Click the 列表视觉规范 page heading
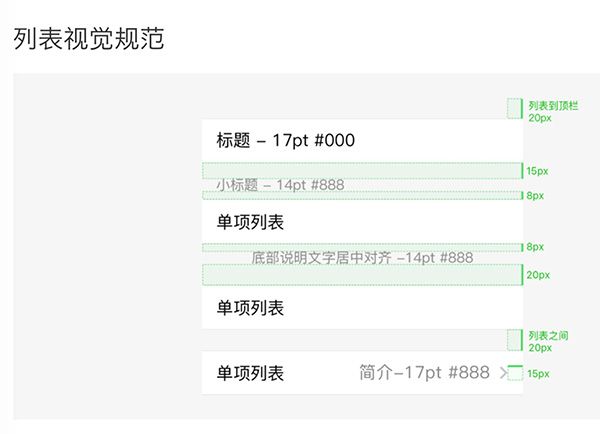600x434 pixels. pyautogui.click(x=89, y=39)
